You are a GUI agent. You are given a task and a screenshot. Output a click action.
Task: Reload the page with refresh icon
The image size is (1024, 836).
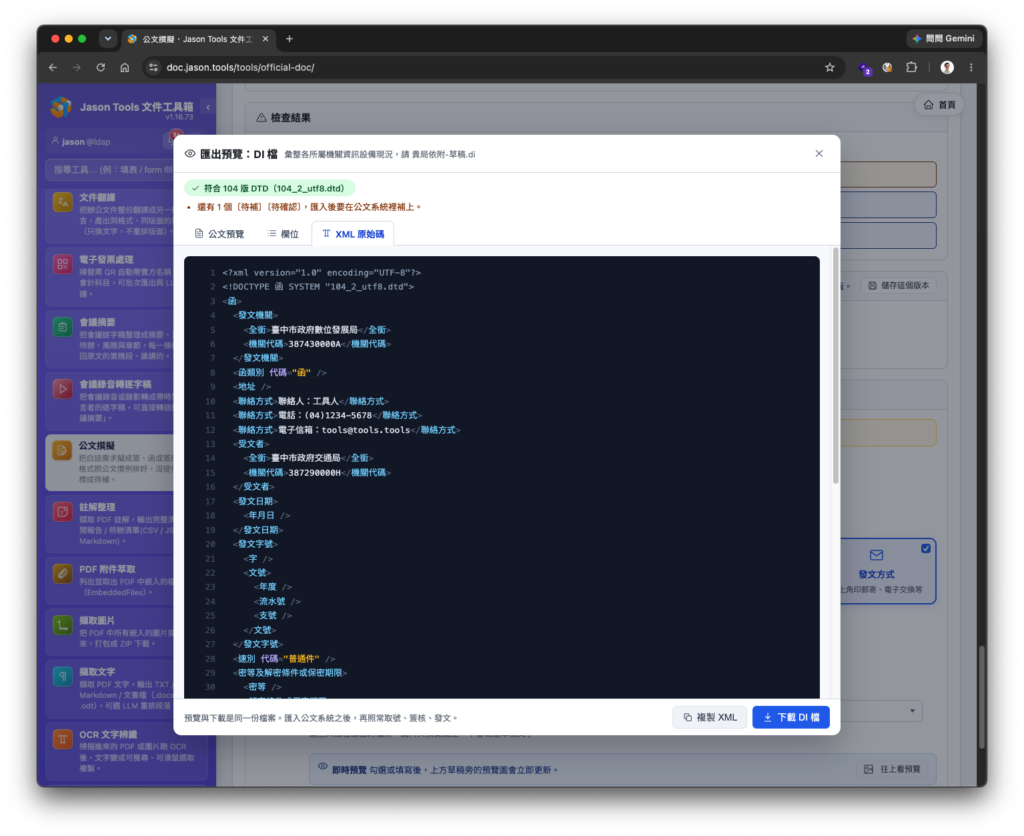click(101, 67)
